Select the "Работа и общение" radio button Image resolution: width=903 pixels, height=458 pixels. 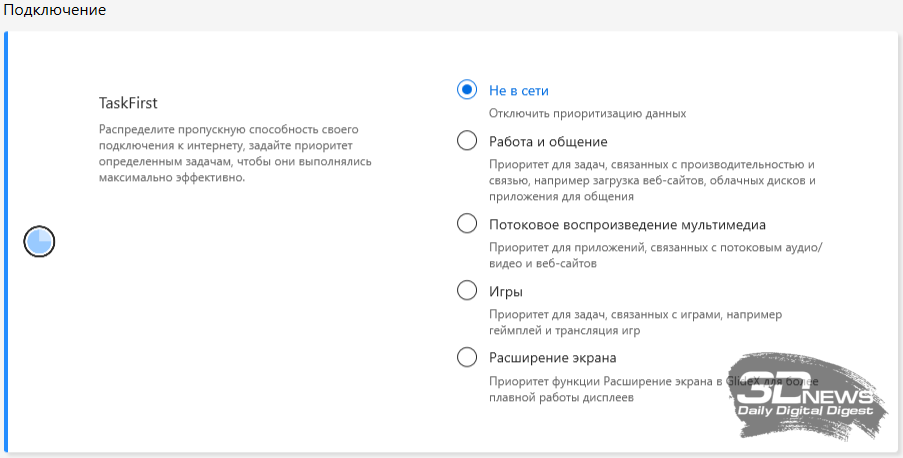coord(467,141)
